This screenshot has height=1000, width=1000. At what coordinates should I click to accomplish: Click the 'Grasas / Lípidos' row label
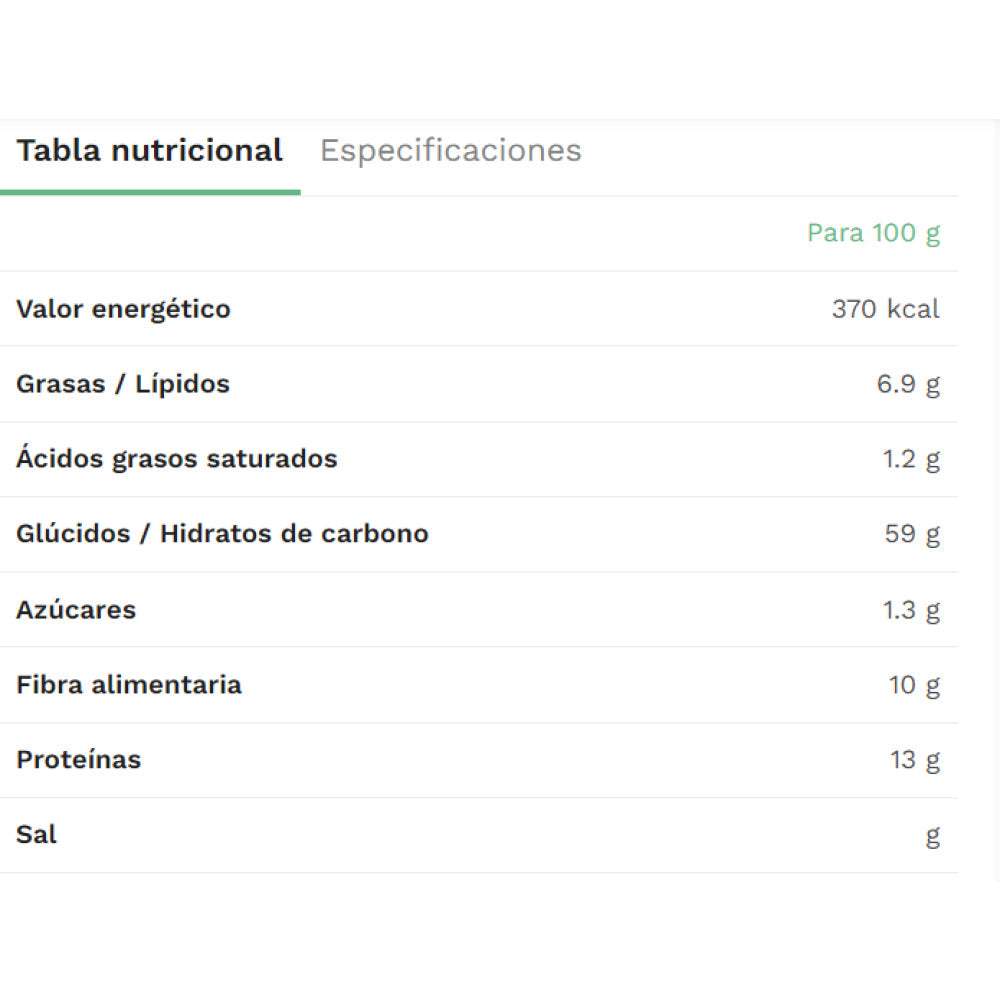tap(123, 384)
